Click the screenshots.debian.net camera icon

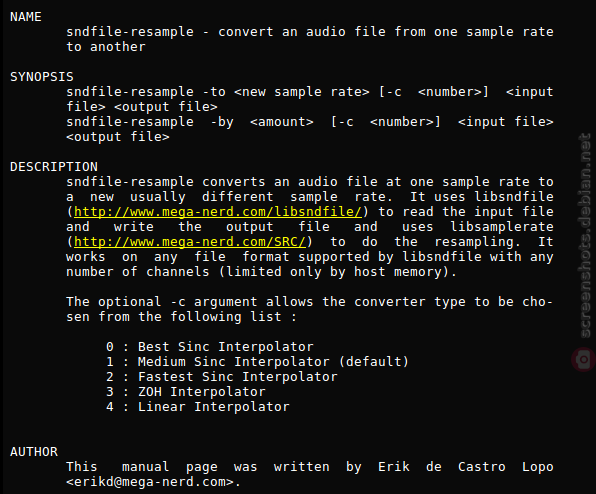pyautogui.click(x=583, y=359)
